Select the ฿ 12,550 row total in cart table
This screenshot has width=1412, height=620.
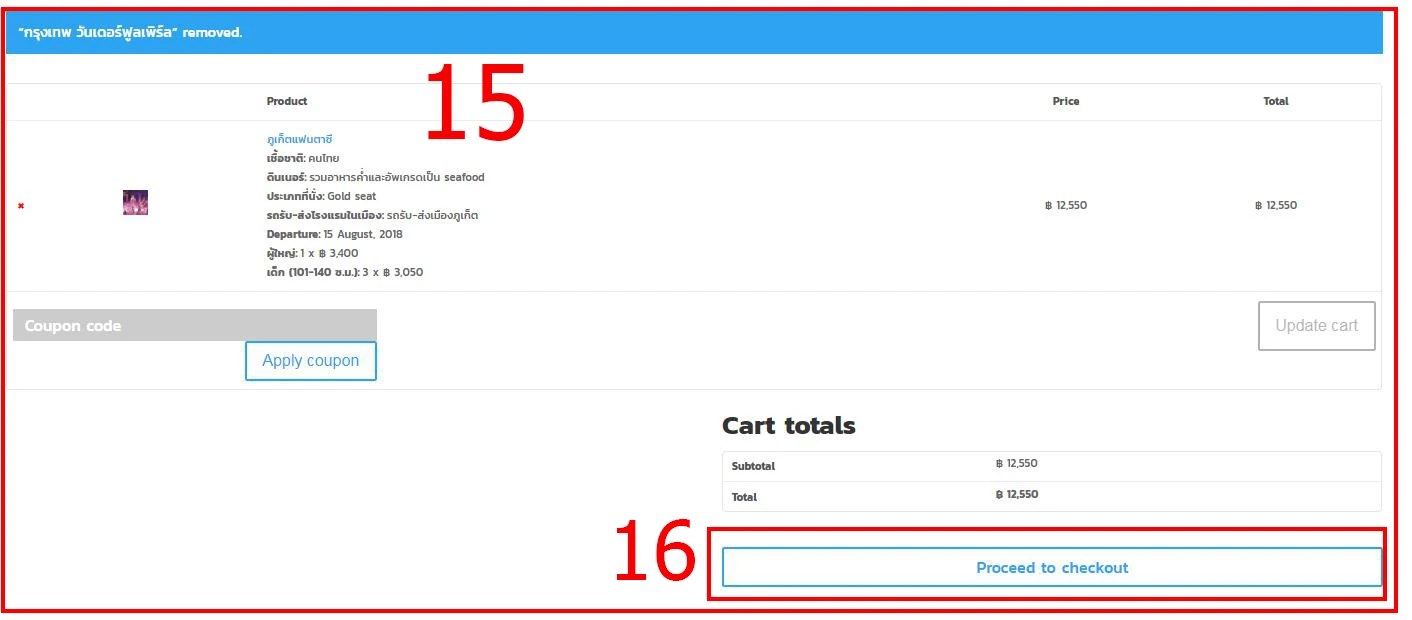tap(1275, 206)
